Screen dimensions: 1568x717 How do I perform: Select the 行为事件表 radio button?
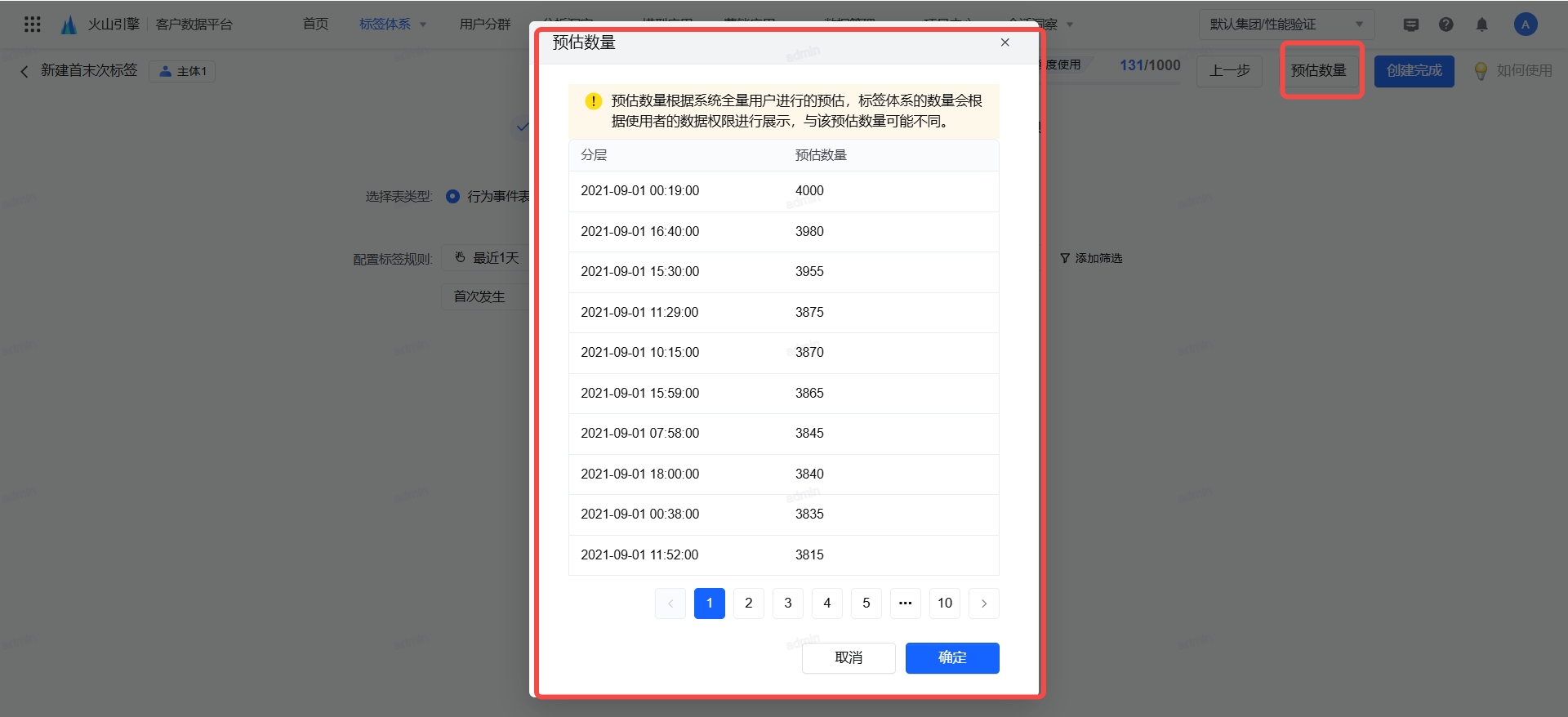click(x=452, y=197)
